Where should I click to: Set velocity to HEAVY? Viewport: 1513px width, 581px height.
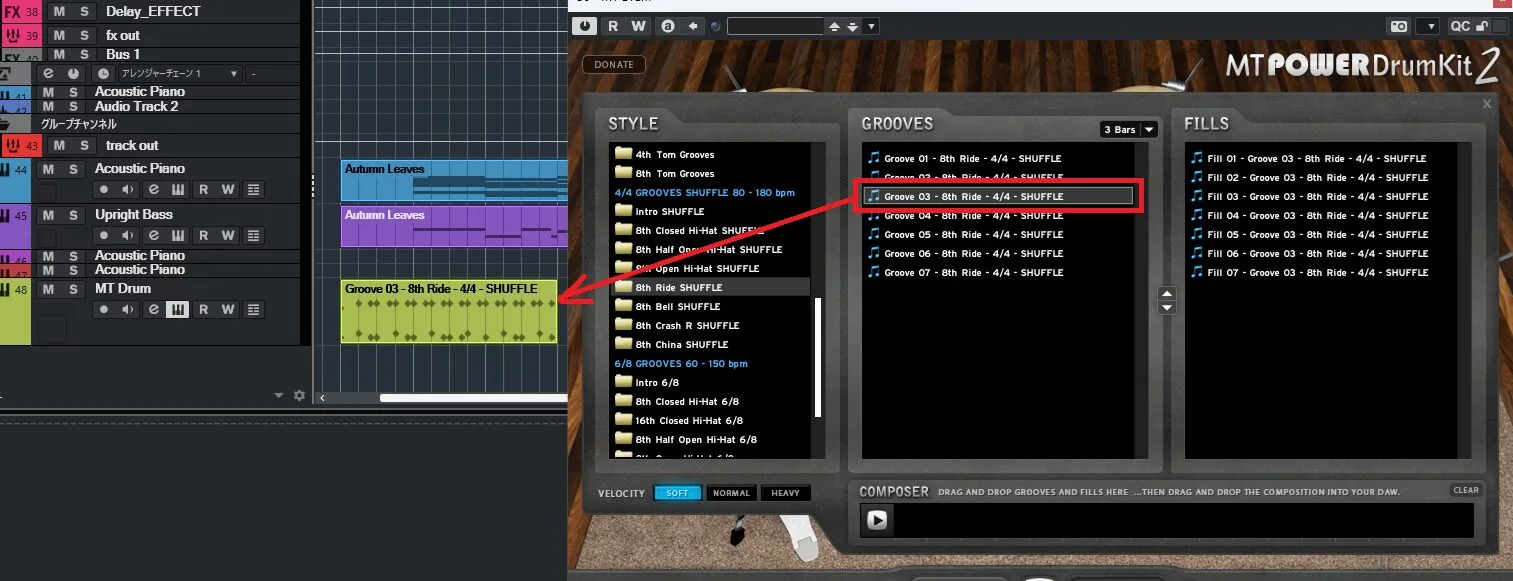click(785, 493)
